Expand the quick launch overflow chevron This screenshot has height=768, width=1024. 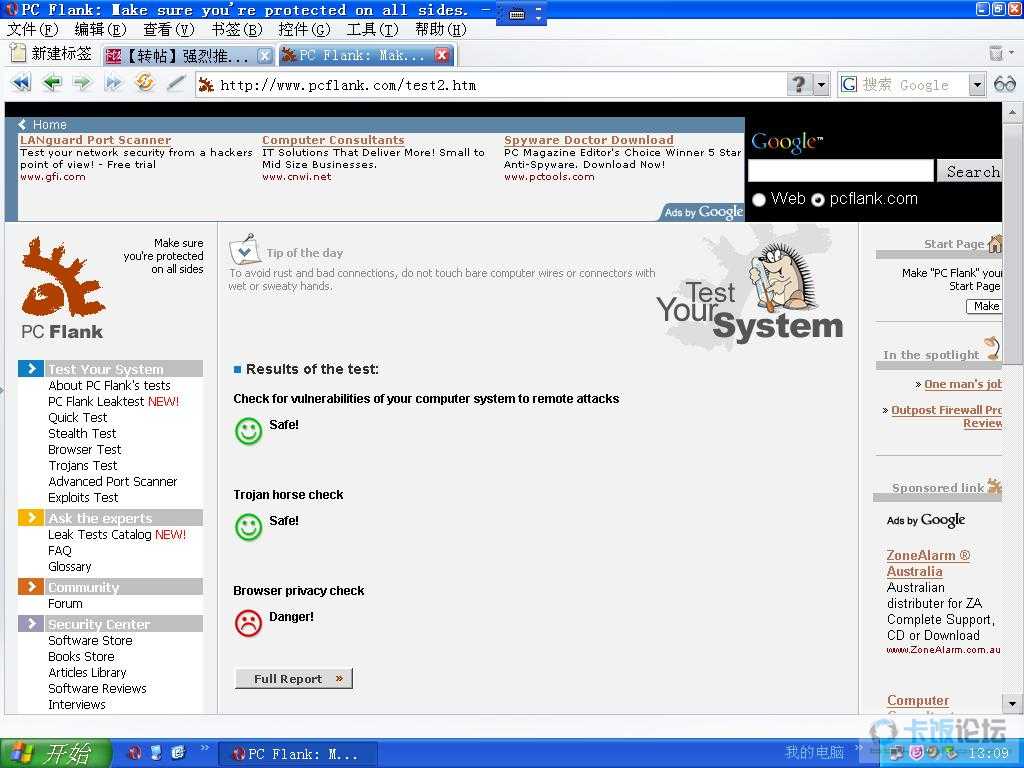click(x=205, y=748)
